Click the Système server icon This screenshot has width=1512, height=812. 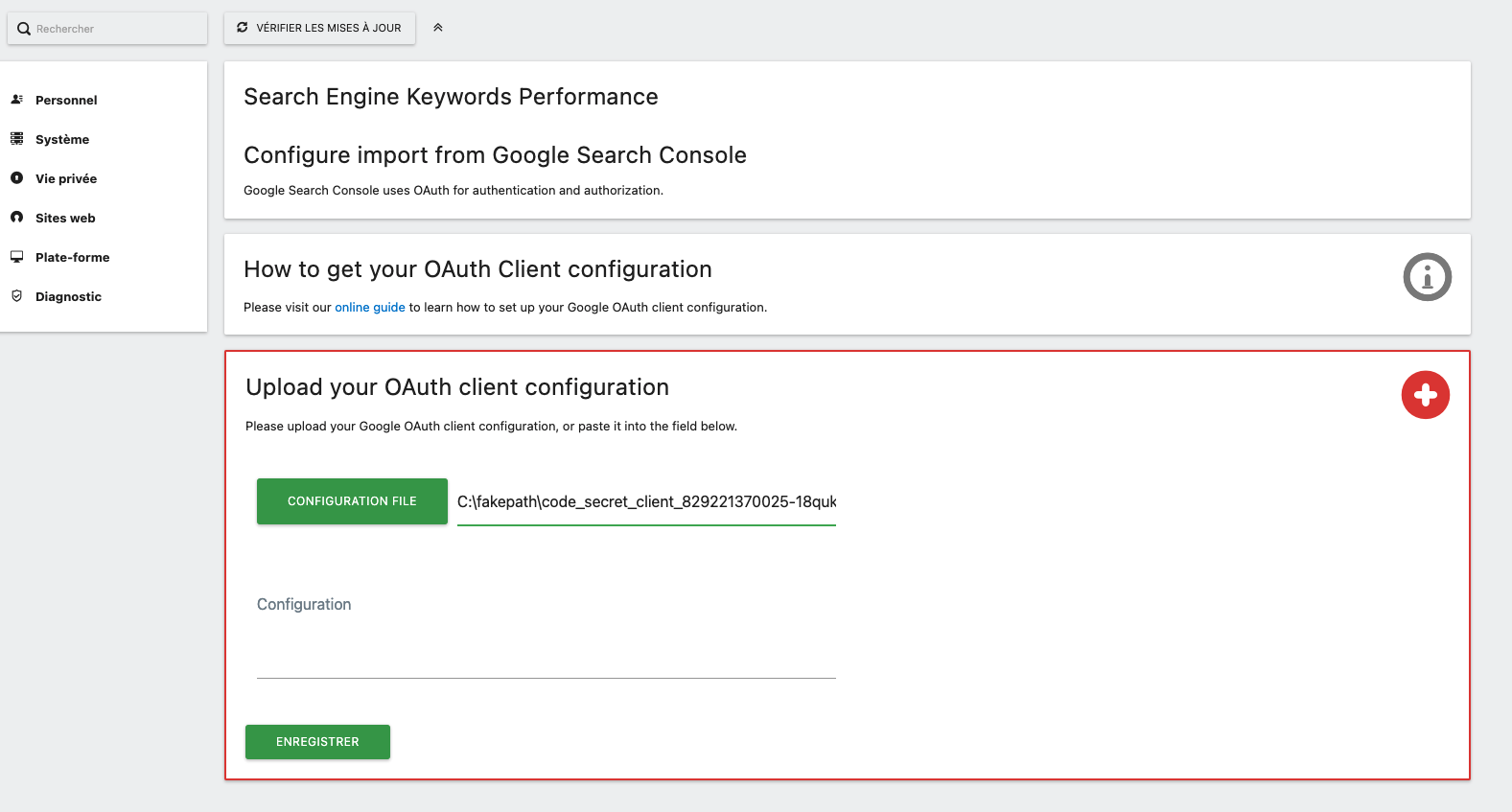(17, 139)
